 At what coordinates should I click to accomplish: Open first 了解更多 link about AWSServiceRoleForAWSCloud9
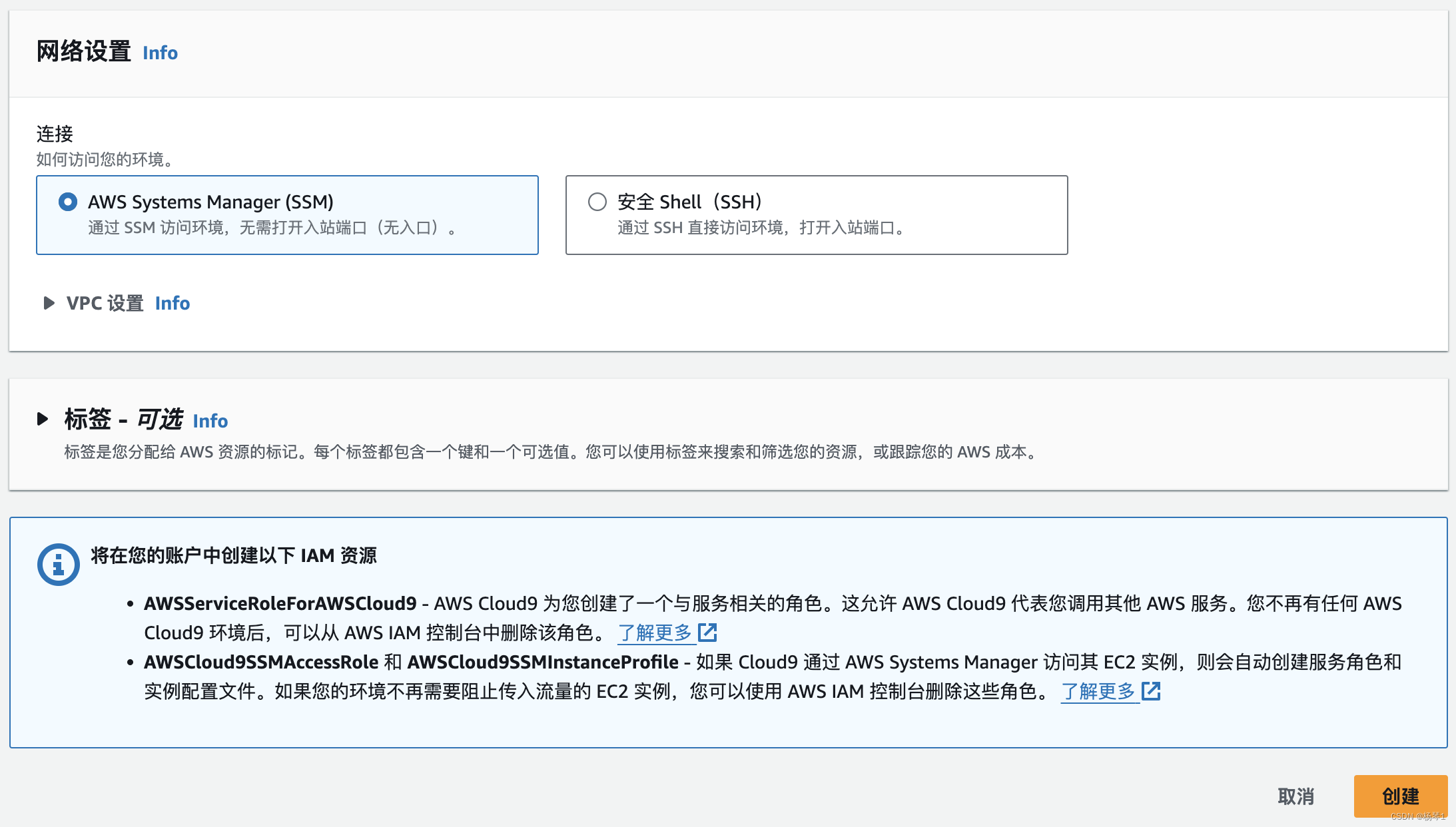tap(655, 633)
